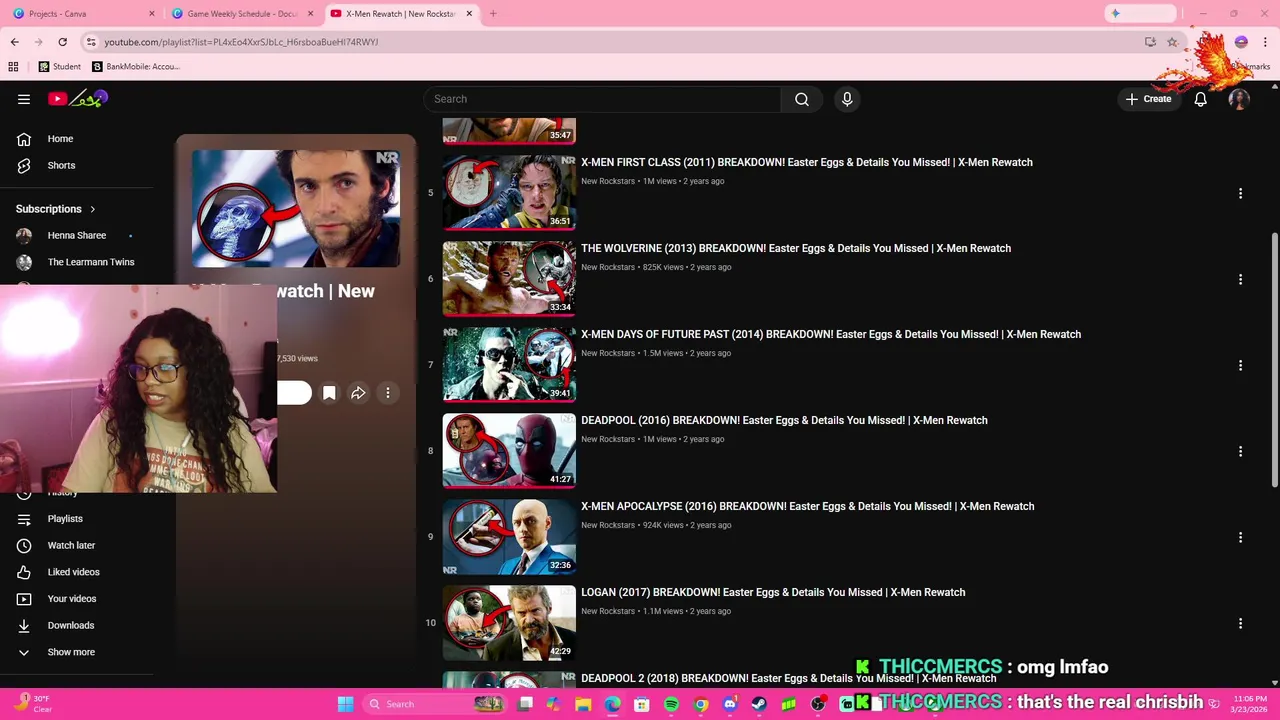The width and height of the screenshot is (1280, 720).
Task: Click the playlist cover thumbnail of Wolverine
Action: click(x=296, y=209)
